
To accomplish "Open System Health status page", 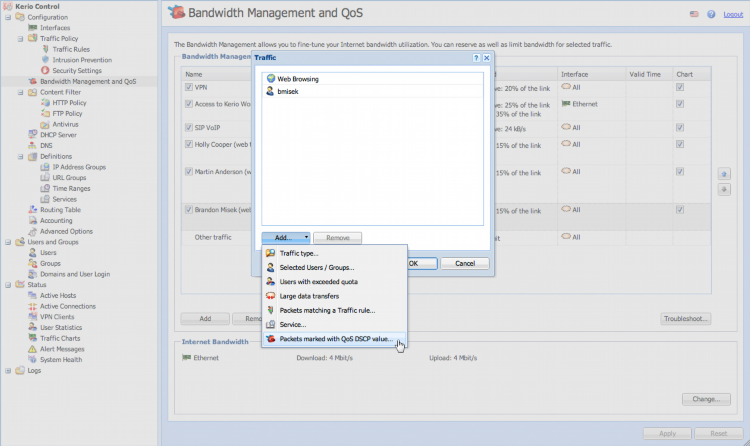I will 61,360.
